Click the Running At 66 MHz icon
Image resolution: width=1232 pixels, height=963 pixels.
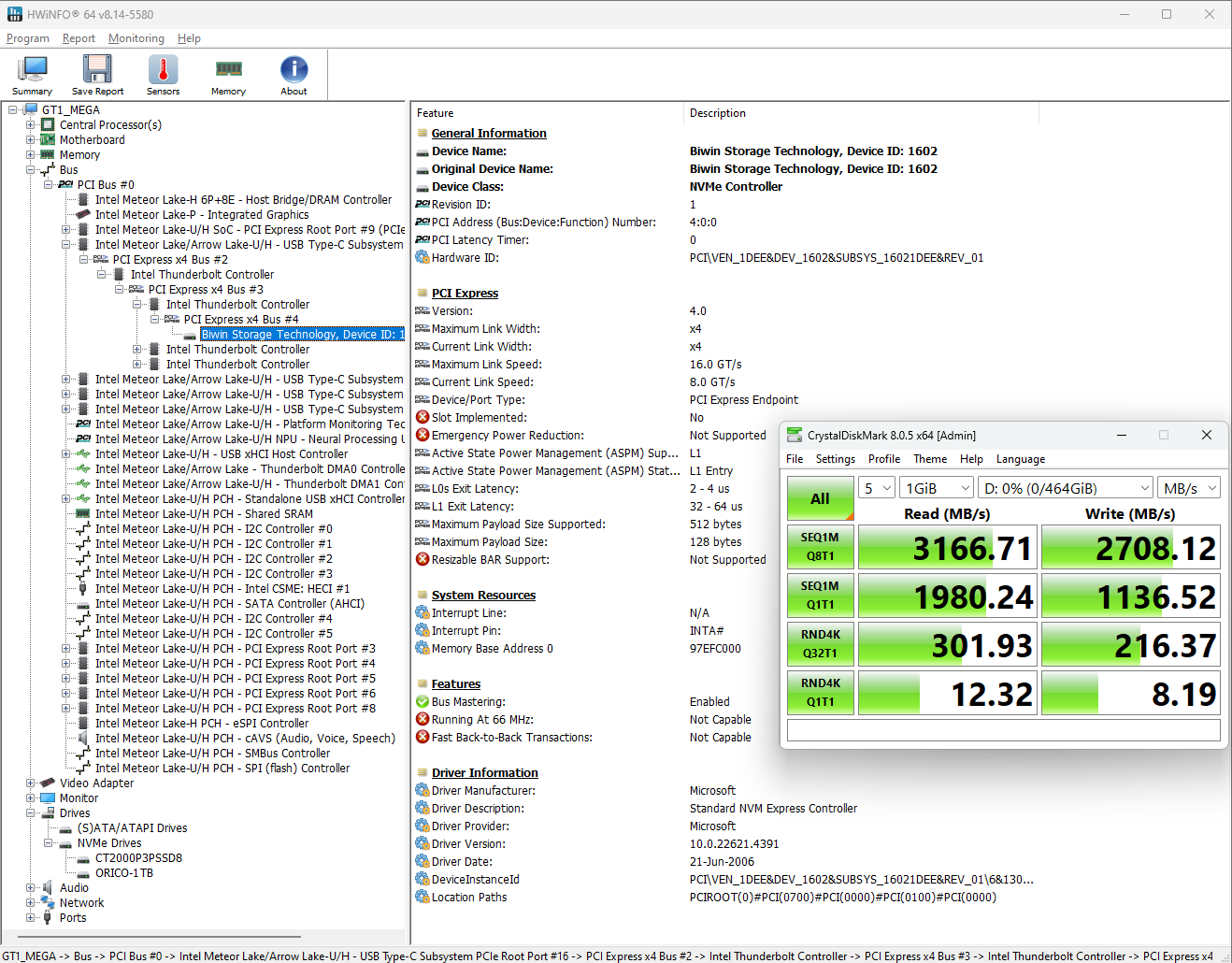click(423, 719)
